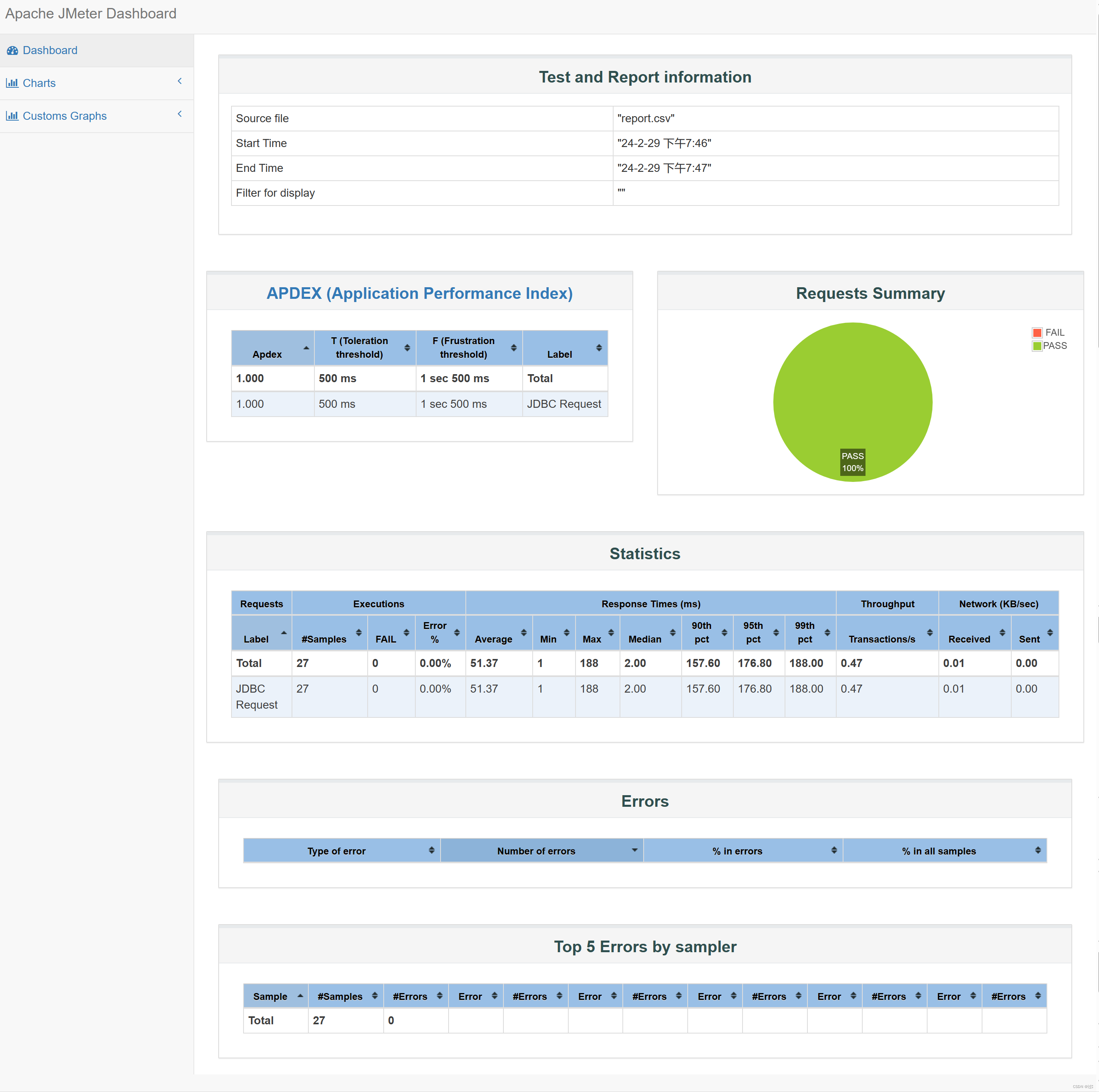Image resolution: width=1099 pixels, height=1092 pixels.
Task: Sort APDEX table by Apdex column arrow
Action: tap(306, 348)
